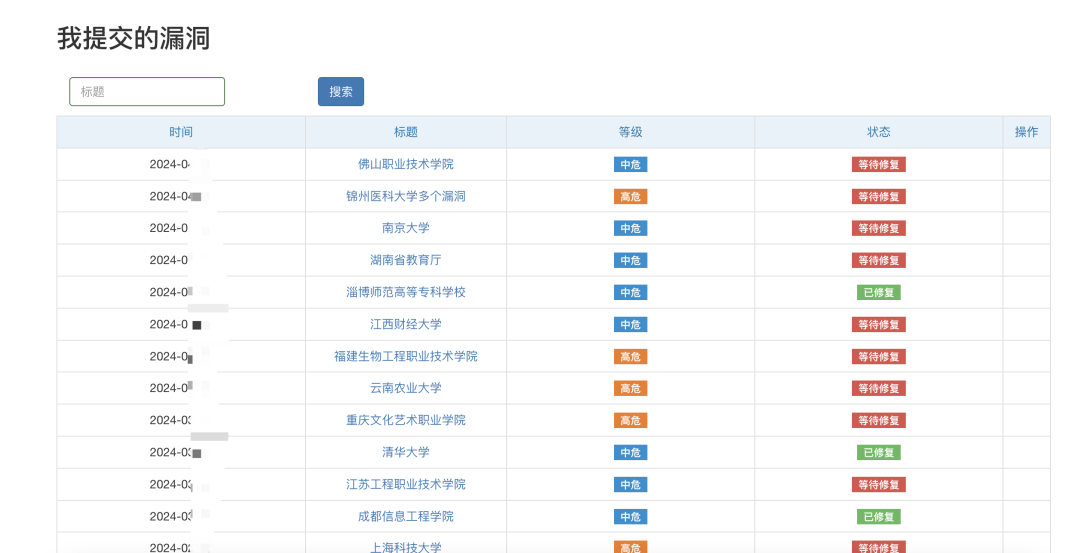Click the 我提交的漏洞 page heading
1080x553 pixels.
click(133, 39)
